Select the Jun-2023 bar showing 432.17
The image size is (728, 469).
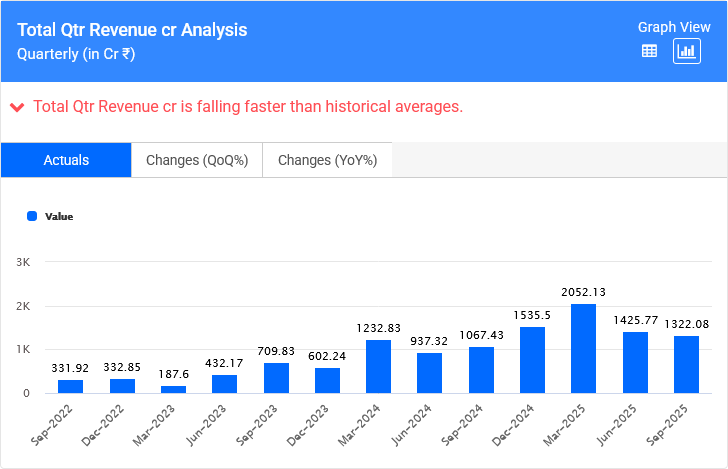coord(225,384)
